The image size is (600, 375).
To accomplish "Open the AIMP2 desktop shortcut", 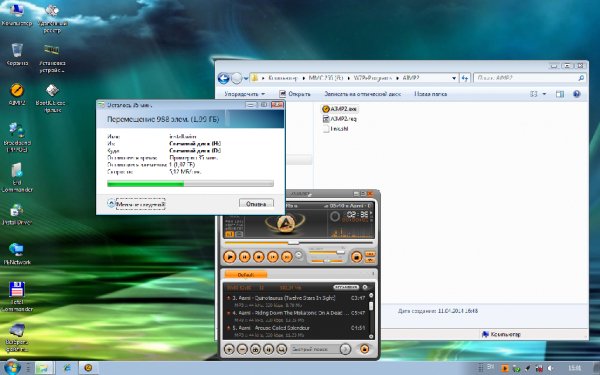I will click(17, 95).
